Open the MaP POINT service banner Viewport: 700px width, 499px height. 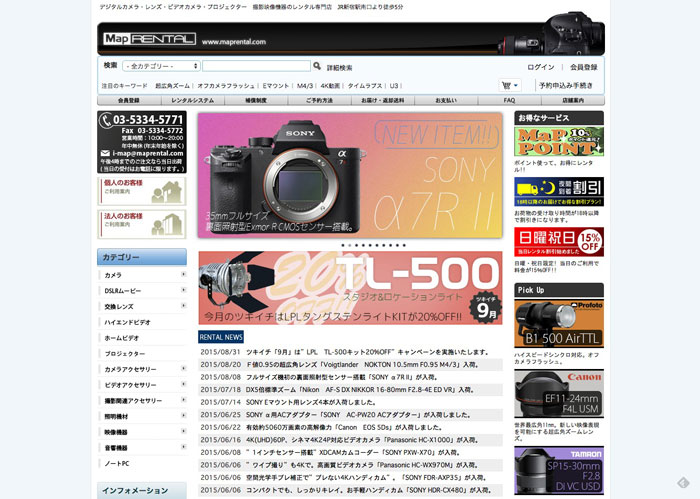tap(559, 141)
